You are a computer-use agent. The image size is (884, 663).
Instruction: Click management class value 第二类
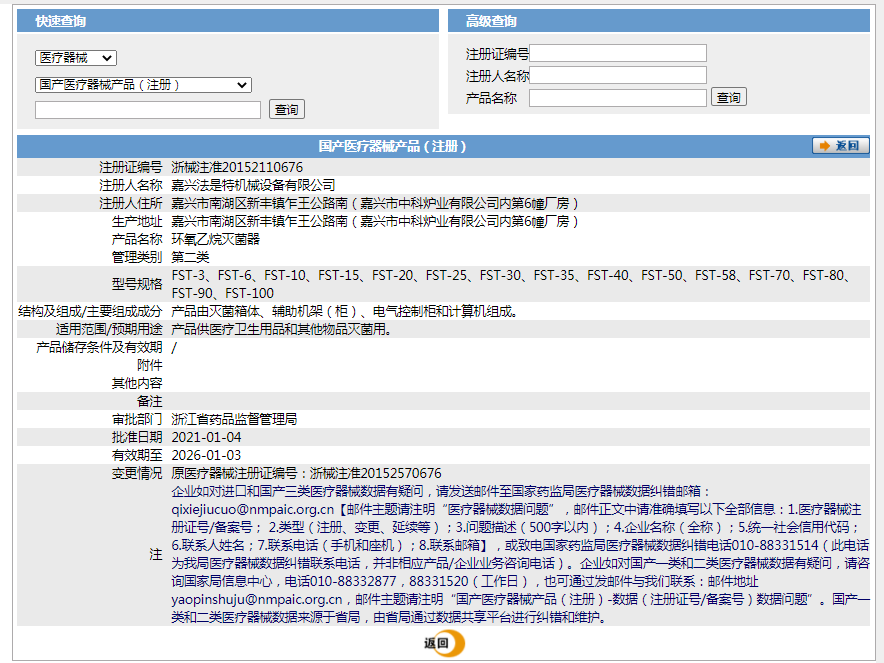pos(190,258)
